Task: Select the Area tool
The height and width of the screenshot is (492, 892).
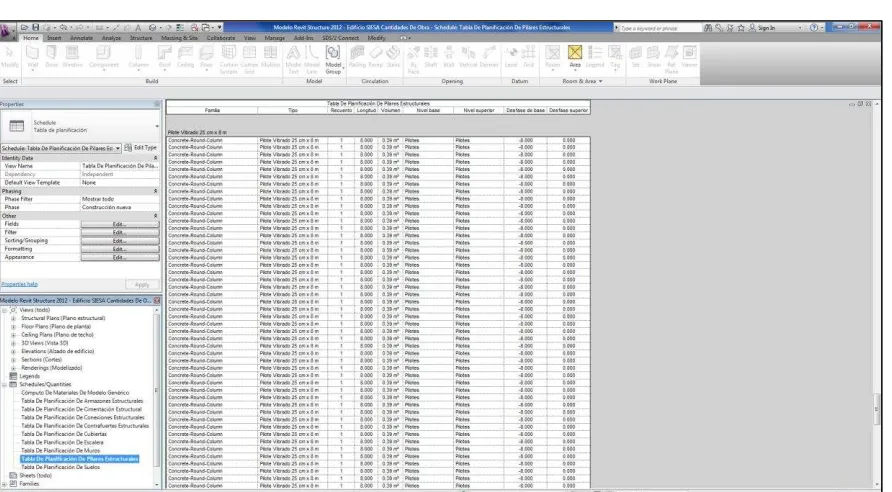Action: click(575, 57)
